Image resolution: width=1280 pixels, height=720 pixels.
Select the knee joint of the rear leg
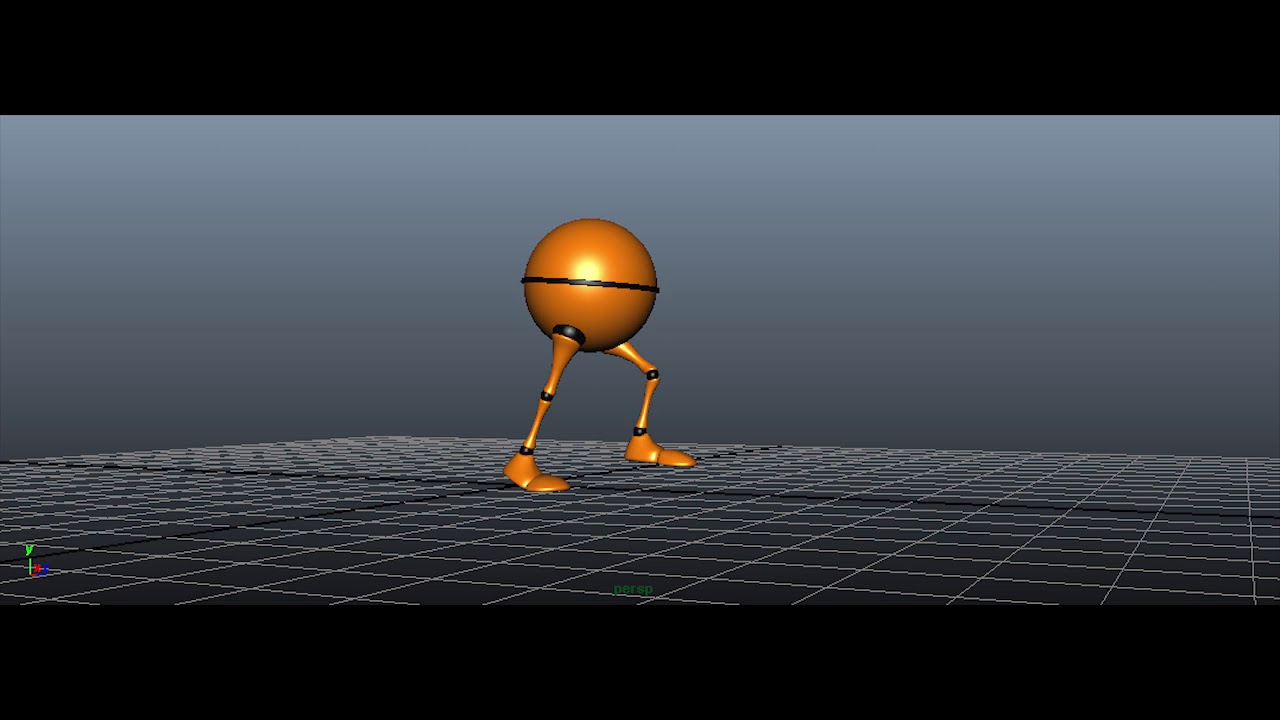(652, 375)
